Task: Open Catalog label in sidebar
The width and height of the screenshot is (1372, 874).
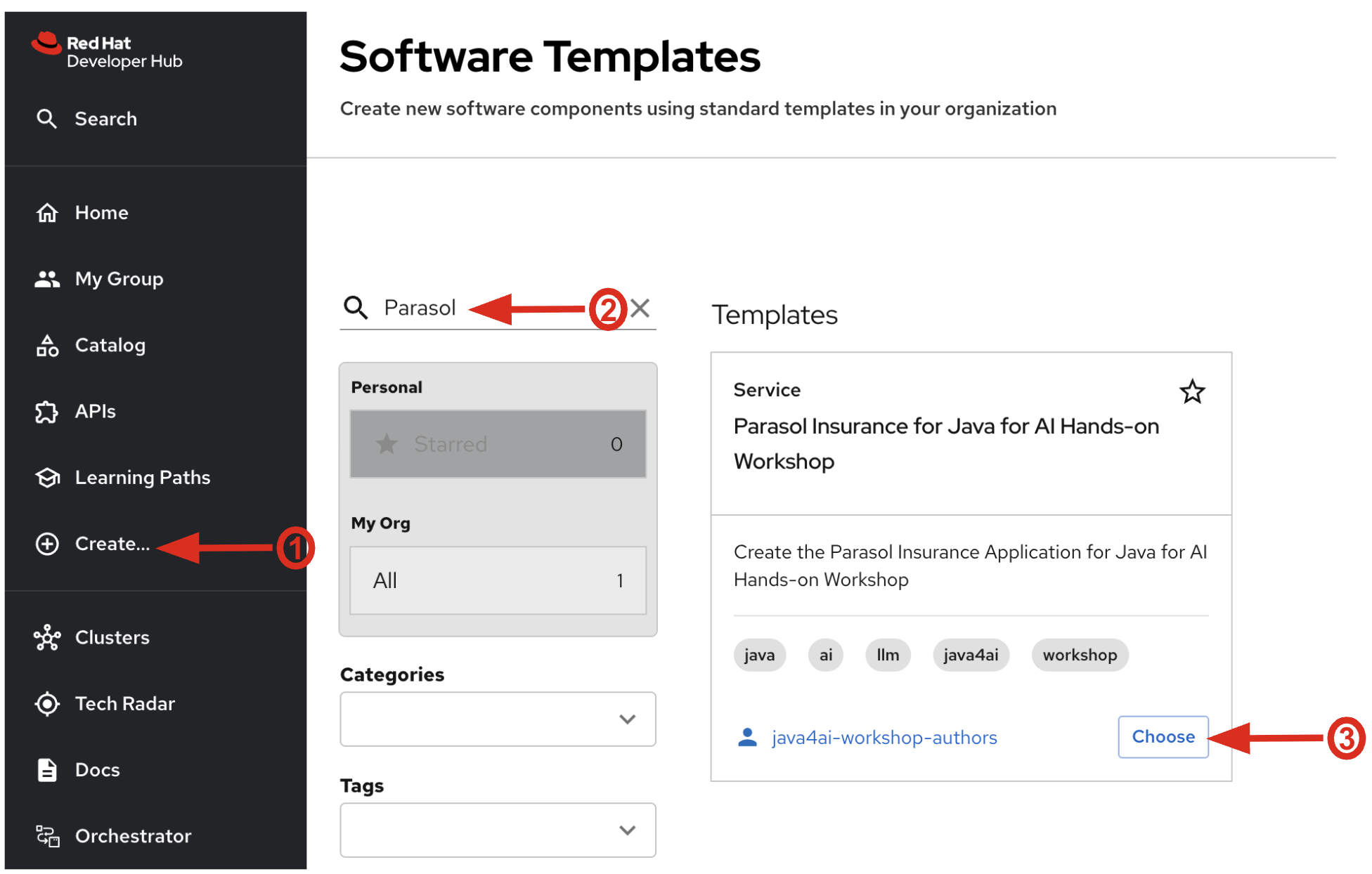Action: pyautogui.click(x=110, y=345)
